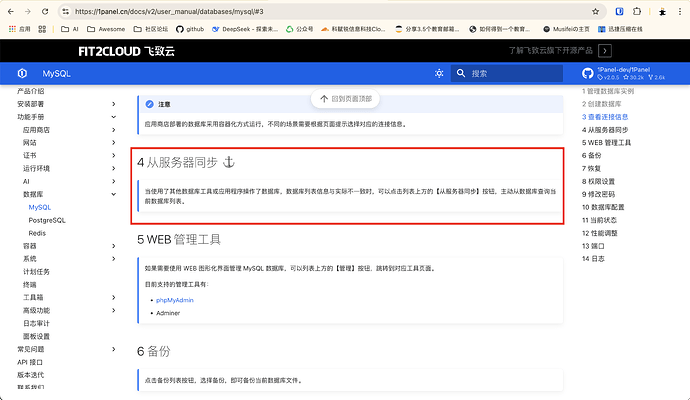
Task: Open the 应用 apps bookmark
Action: [x=19, y=29]
